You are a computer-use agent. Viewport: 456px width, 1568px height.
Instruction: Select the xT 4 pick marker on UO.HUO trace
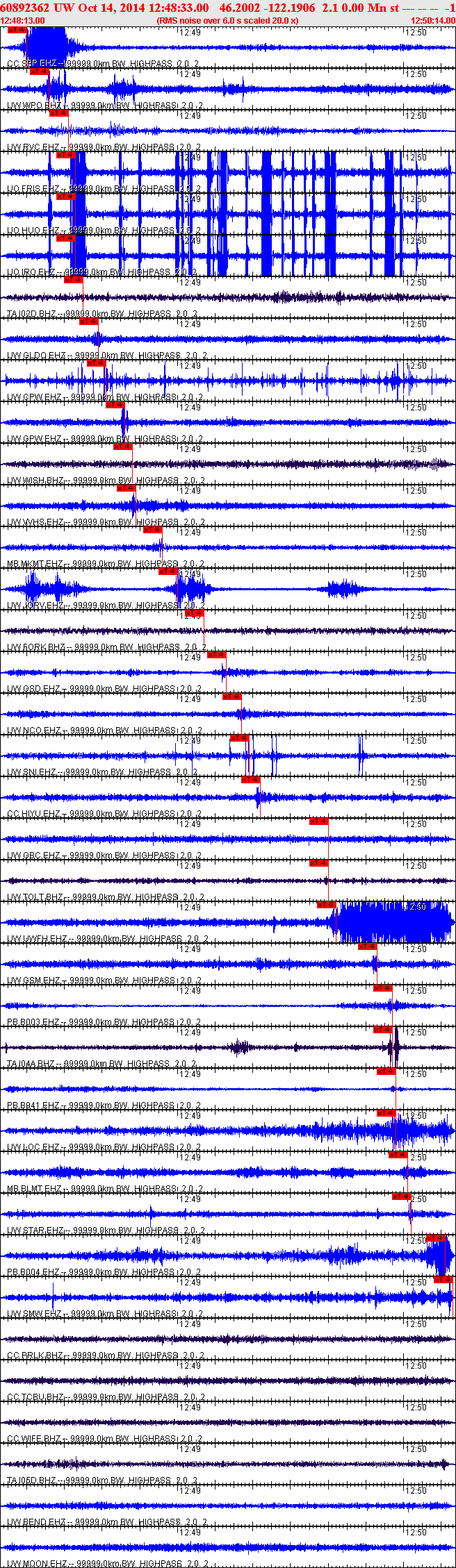[65, 197]
